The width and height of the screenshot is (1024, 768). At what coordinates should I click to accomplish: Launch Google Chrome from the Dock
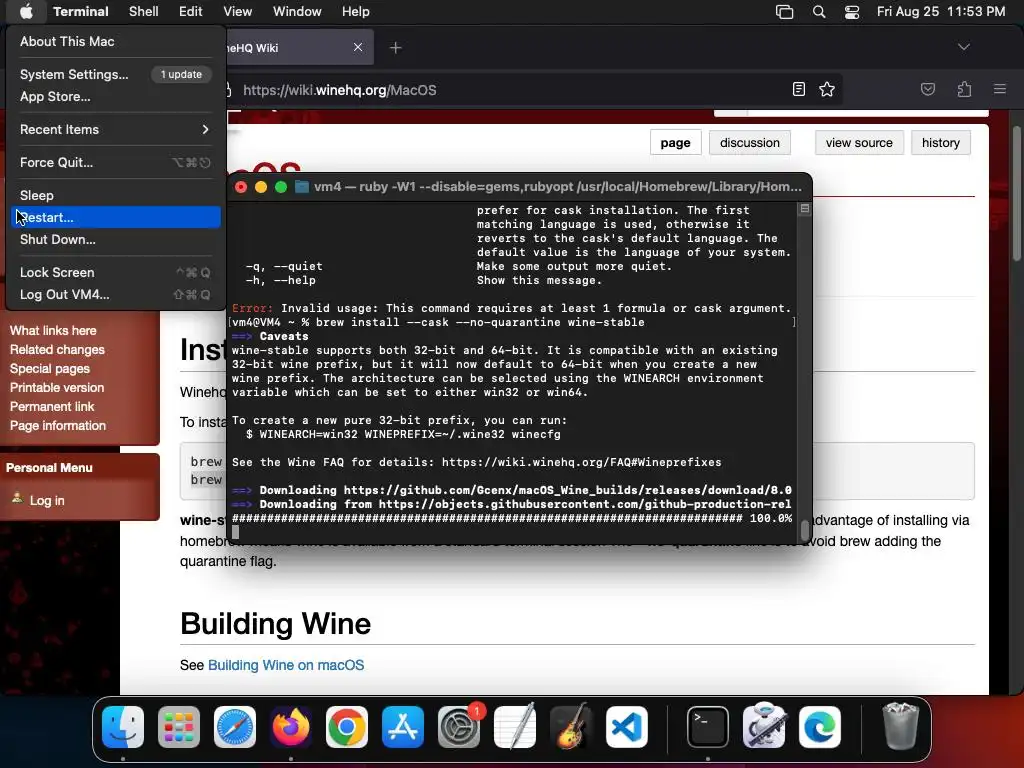coord(347,727)
